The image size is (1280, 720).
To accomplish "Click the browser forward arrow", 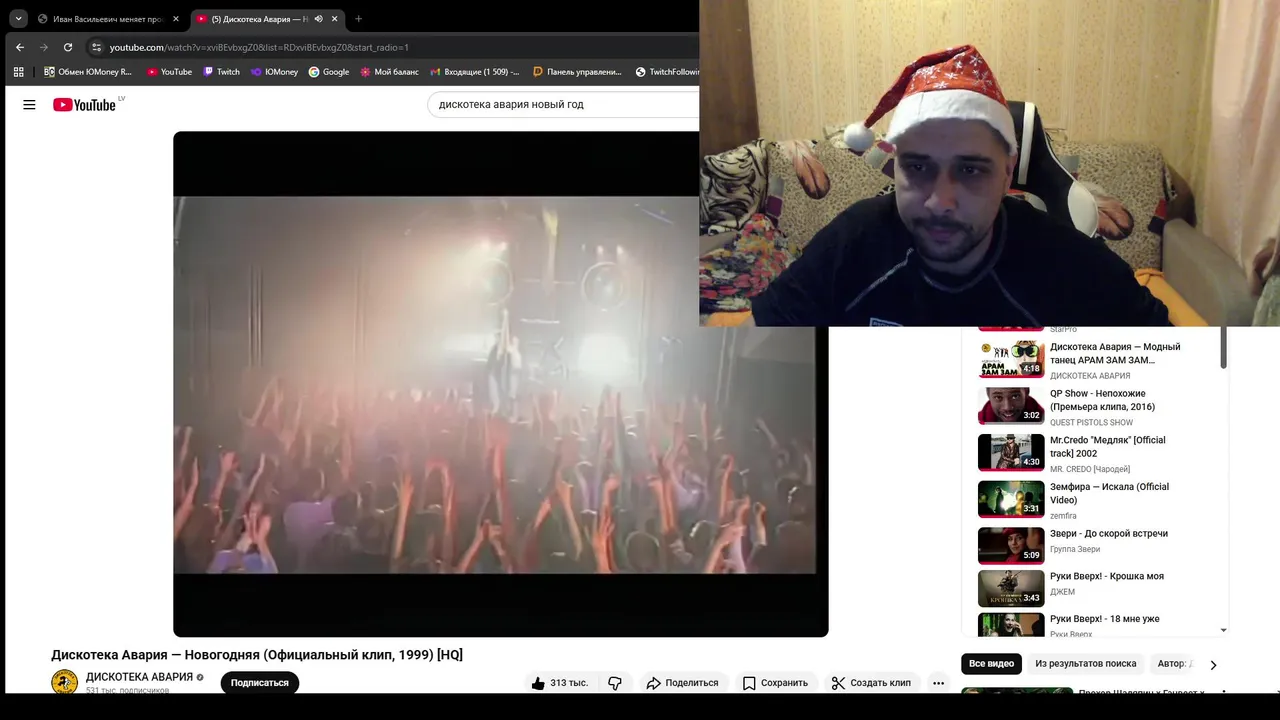I will click(43, 47).
